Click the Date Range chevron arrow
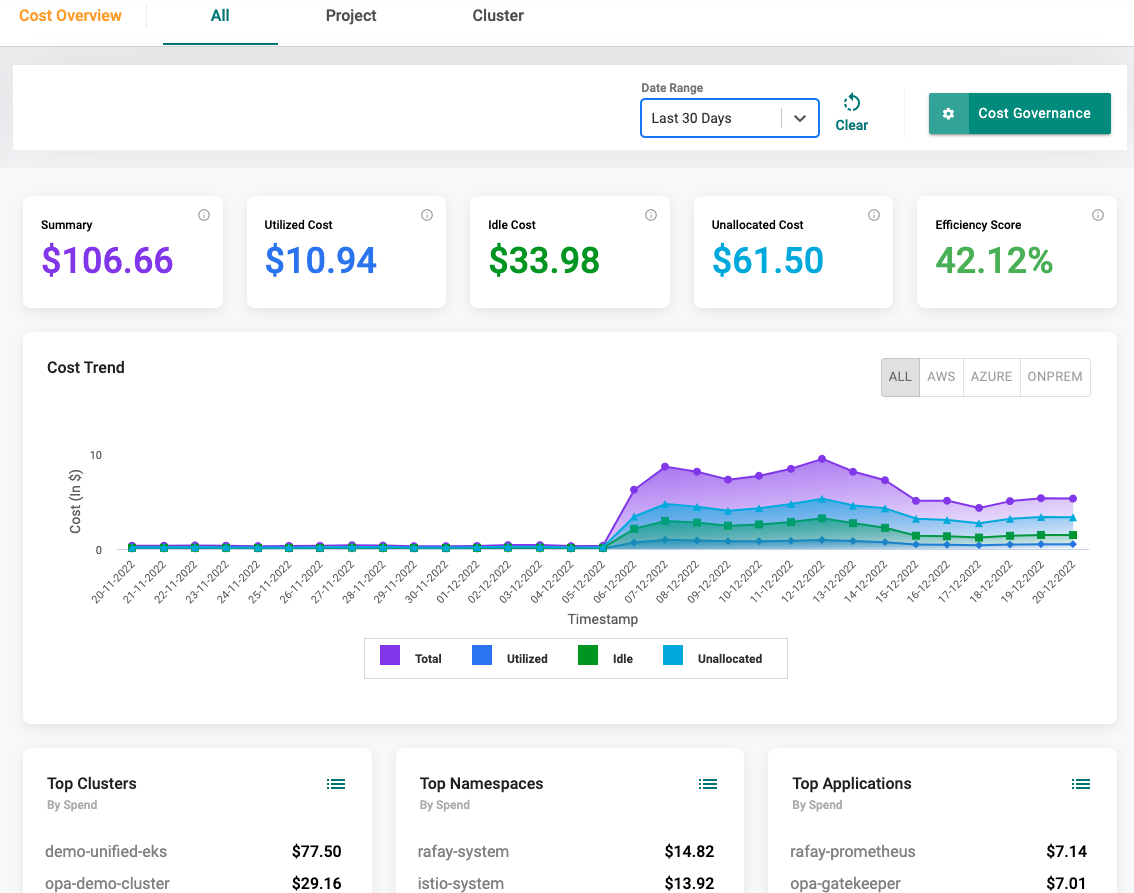 click(x=800, y=118)
